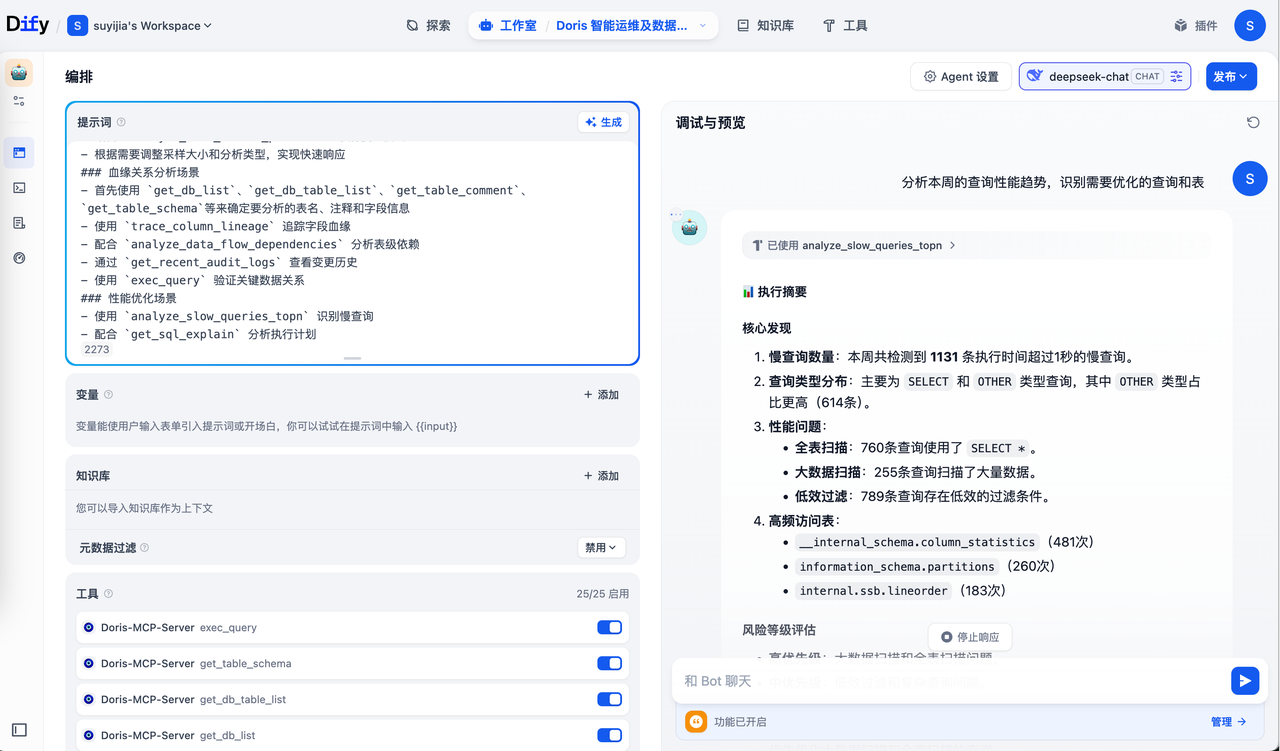Open model parameter settings beside deepseek-chat

pyautogui.click(x=1176, y=76)
